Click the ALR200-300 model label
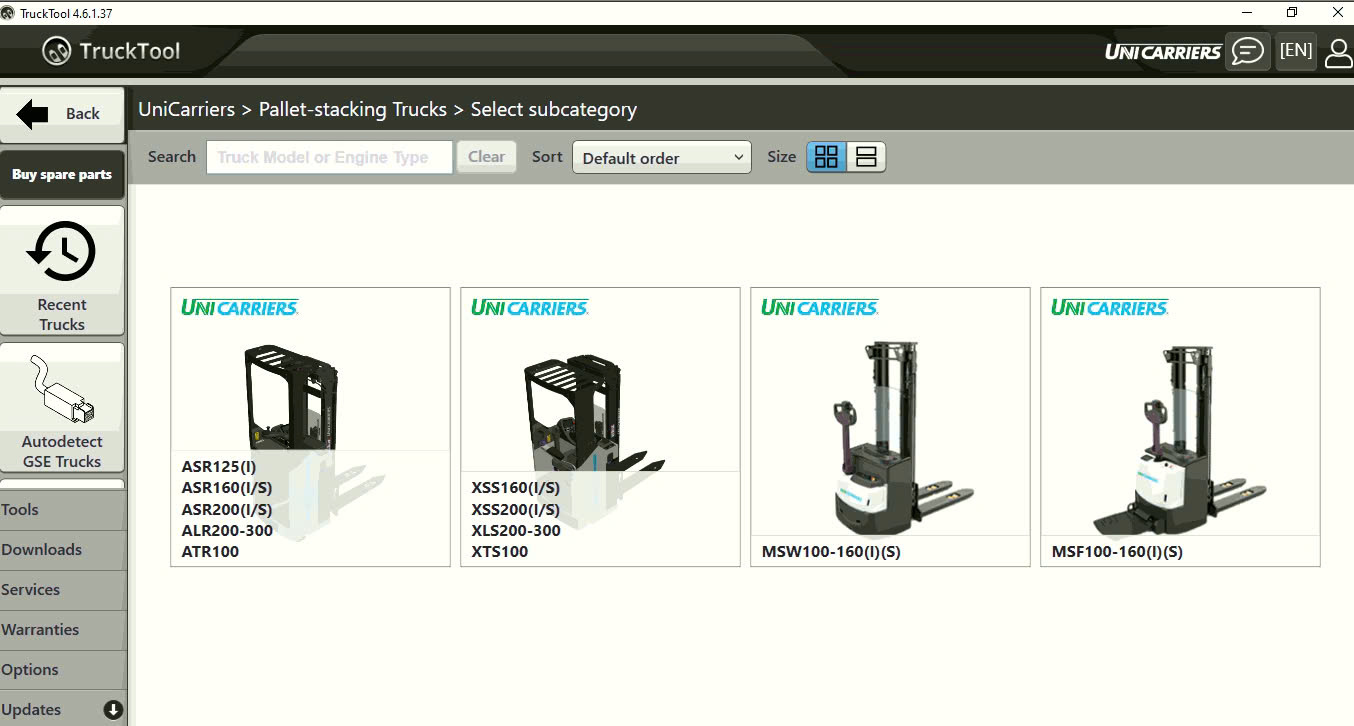 click(227, 531)
